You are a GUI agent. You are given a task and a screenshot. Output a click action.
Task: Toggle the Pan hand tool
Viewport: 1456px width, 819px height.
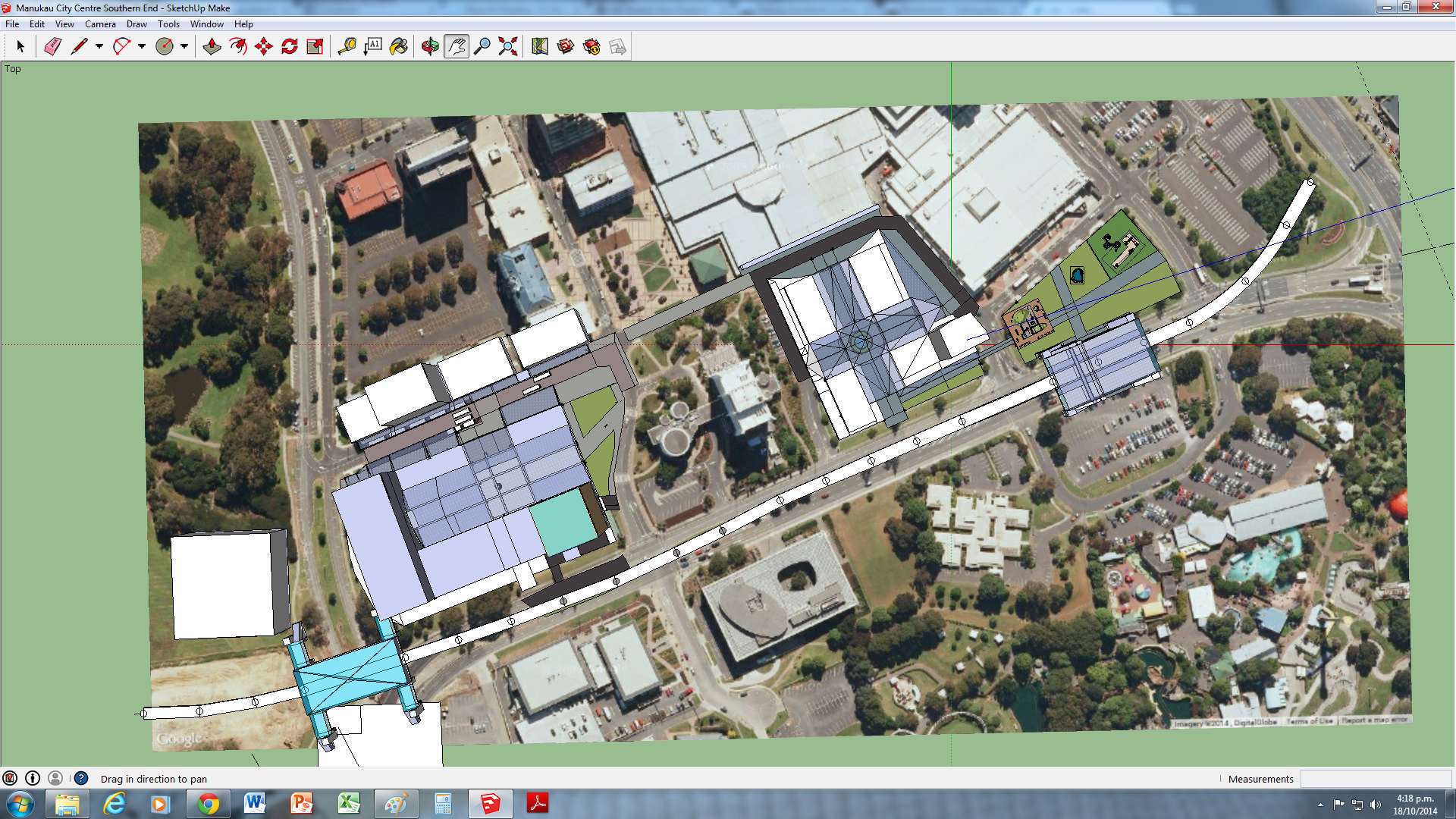pyautogui.click(x=456, y=47)
